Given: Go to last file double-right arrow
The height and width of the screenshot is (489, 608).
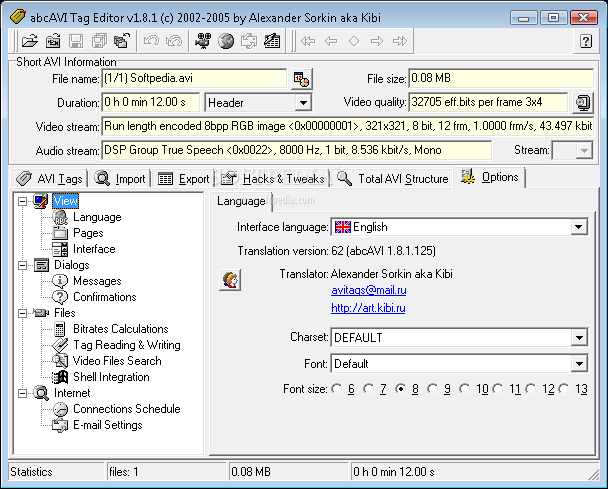Looking at the screenshot, I should pos(400,41).
